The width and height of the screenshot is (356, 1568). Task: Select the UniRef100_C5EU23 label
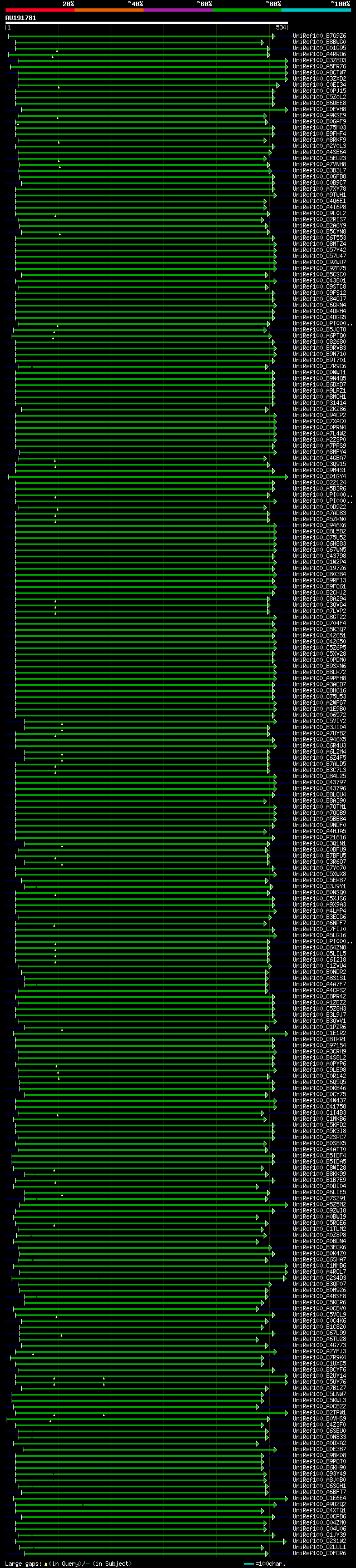(x=319, y=159)
